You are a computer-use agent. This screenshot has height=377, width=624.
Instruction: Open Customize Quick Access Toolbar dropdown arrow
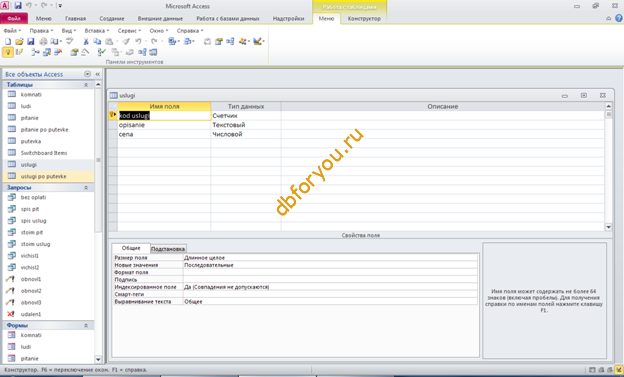coord(60,6)
